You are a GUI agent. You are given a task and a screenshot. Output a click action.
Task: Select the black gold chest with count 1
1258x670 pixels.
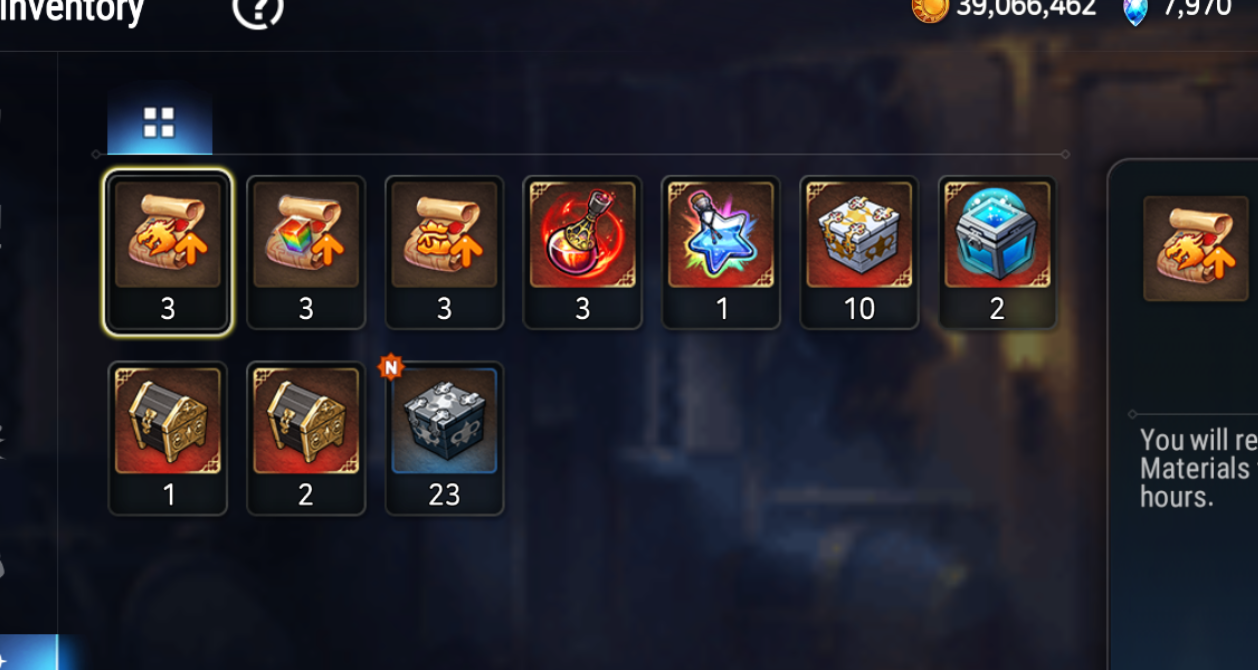tap(168, 438)
